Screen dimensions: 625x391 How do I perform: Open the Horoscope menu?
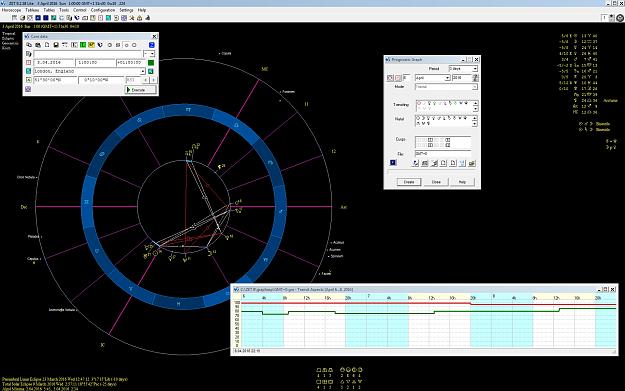[11, 10]
